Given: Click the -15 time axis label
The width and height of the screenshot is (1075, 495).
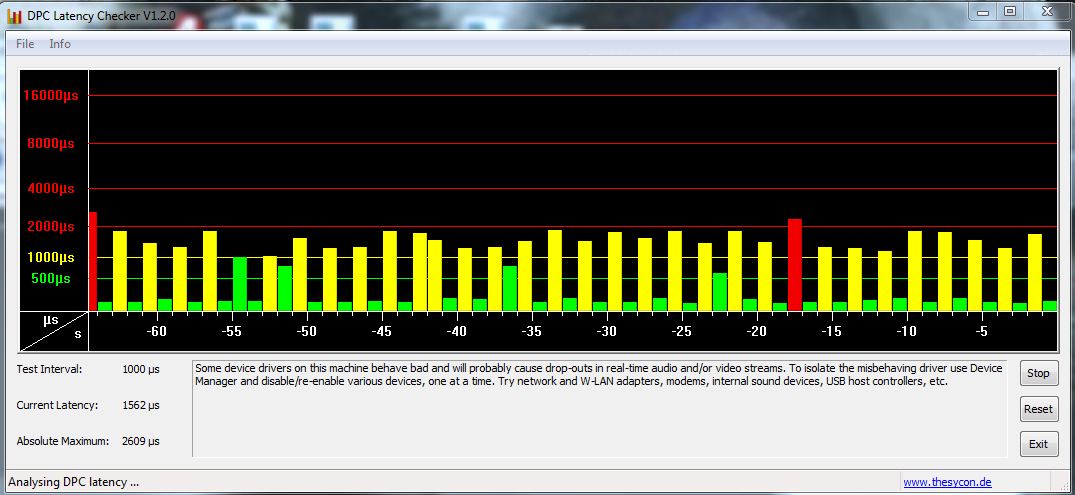Looking at the screenshot, I should click(832, 332).
